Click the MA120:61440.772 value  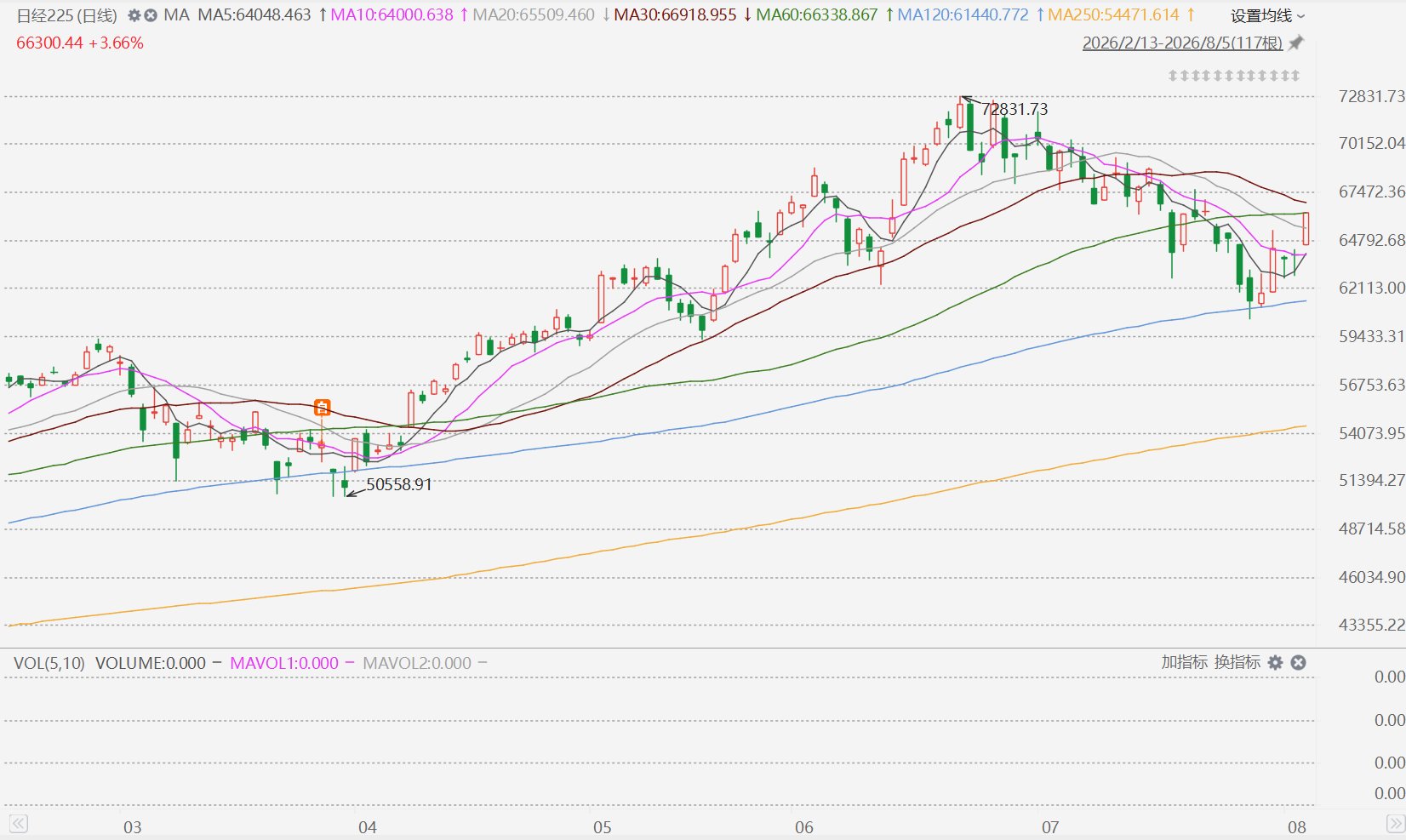(x=963, y=15)
